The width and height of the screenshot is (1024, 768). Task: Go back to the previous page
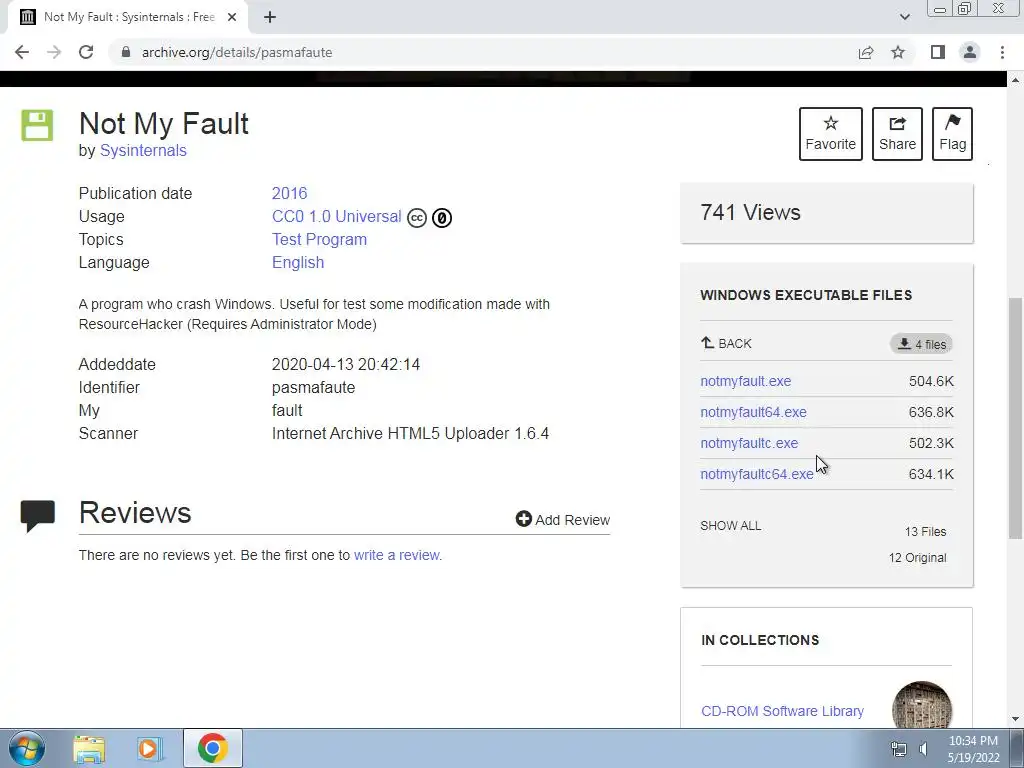coord(22,52)
